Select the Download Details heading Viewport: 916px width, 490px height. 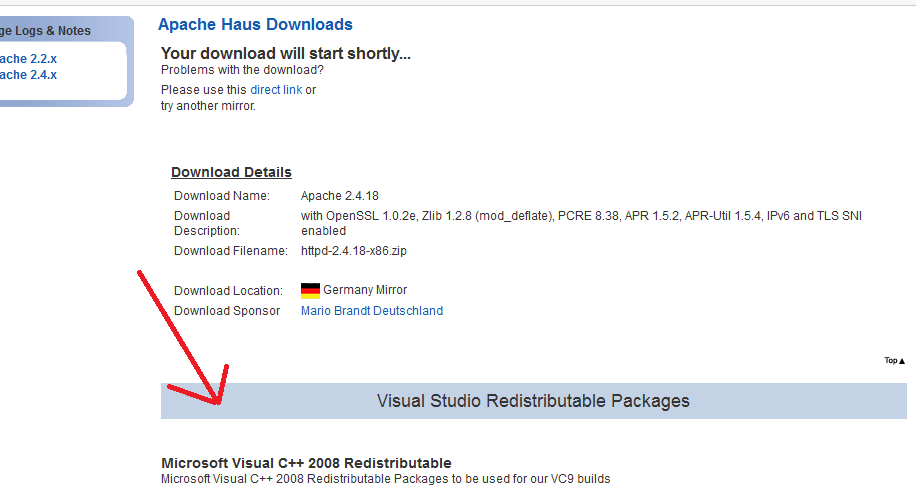[x=231, y=172]
